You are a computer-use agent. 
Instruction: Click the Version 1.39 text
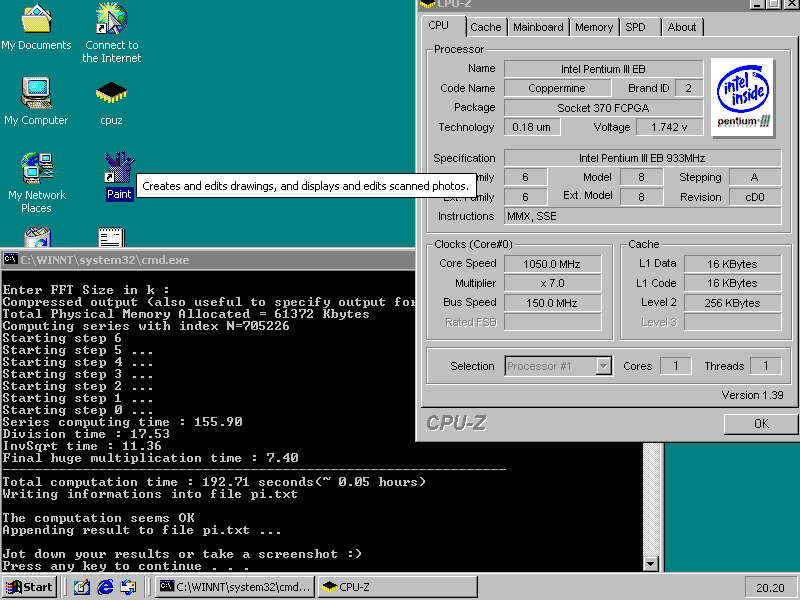point(752,395)
